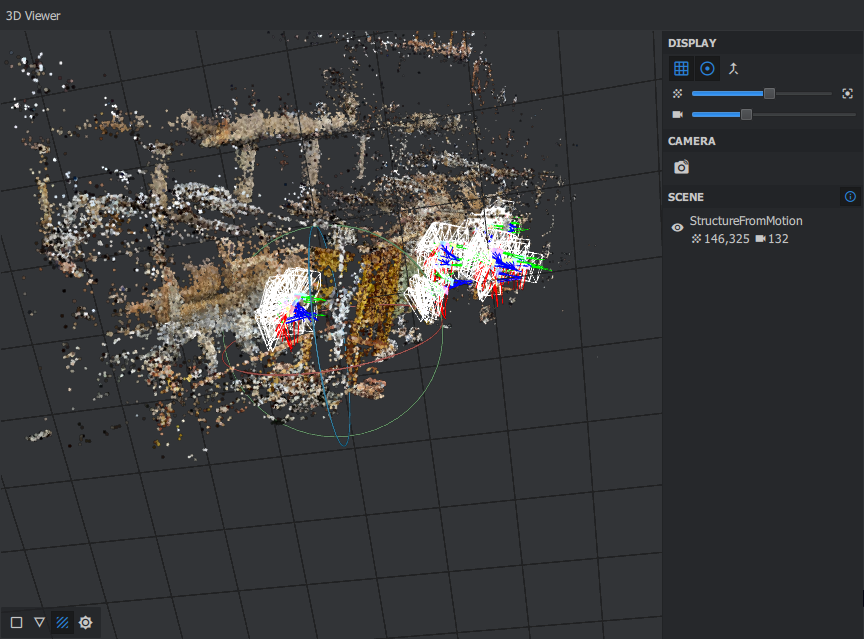Click the CAMERA section header
The width and height of the screenshot is (864, 639).
click(692, 141)
